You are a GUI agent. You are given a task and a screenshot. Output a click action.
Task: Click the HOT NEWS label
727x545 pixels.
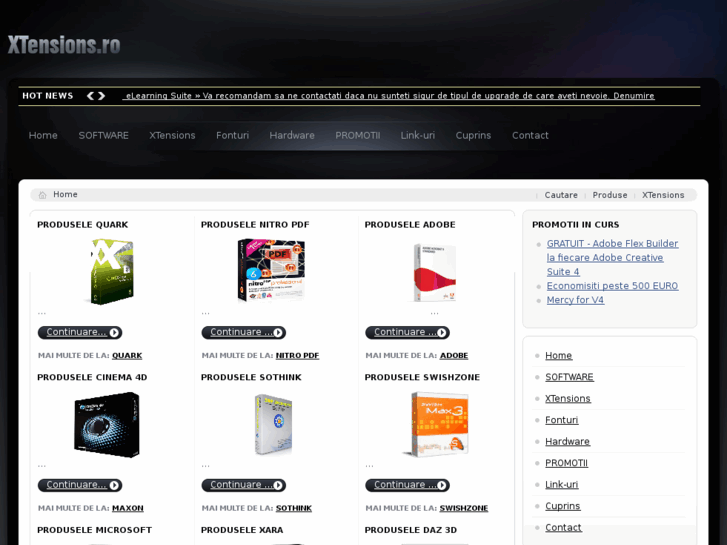click(48, 96)
